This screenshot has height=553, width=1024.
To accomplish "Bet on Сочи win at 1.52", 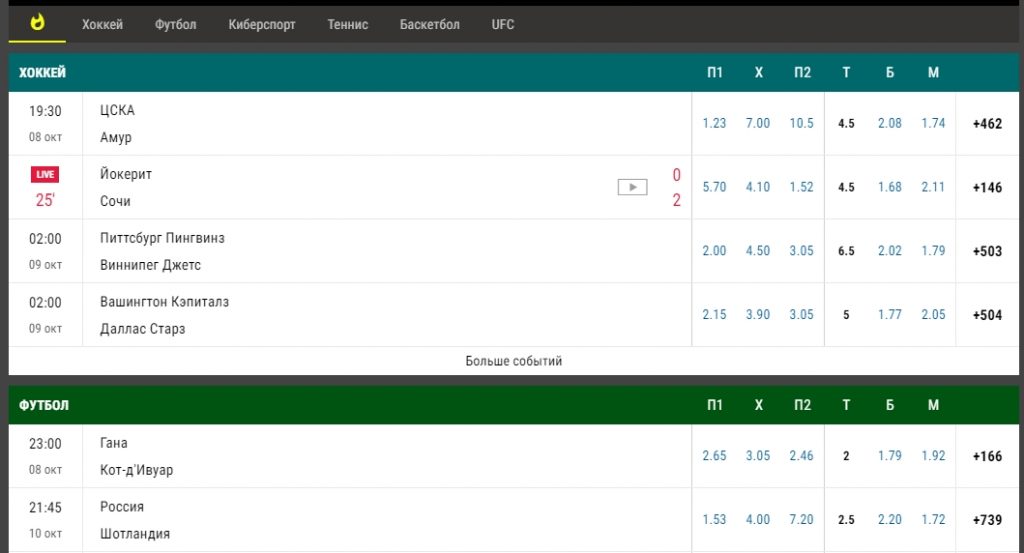I will tap(801, 187).
